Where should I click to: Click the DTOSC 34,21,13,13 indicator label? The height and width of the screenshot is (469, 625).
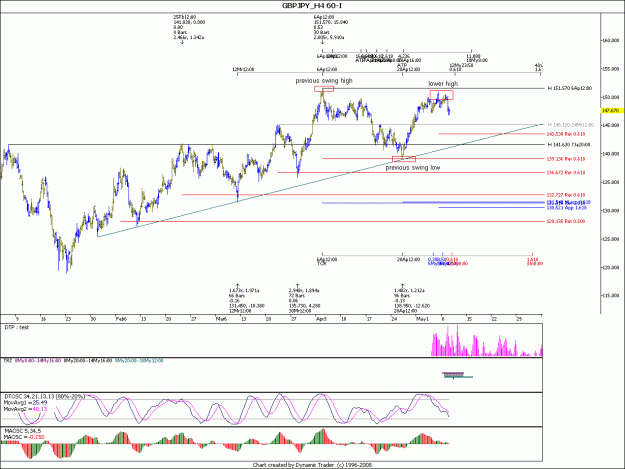44,397
